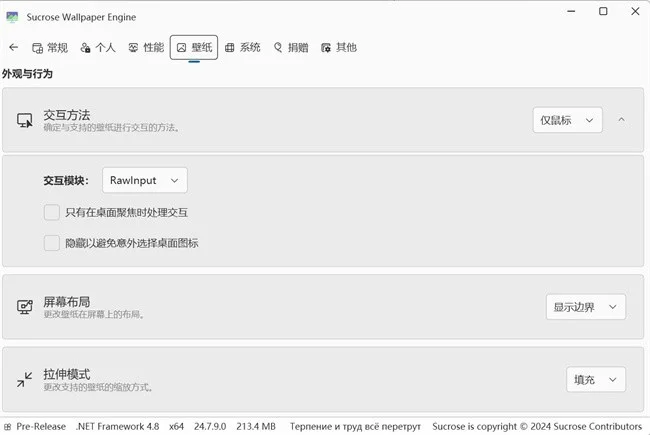Image resolution: width=650 pixels, height=435 pixels.
Task: Select the 壁纸 (Wallpaper) tab
Action: point(194,48)
